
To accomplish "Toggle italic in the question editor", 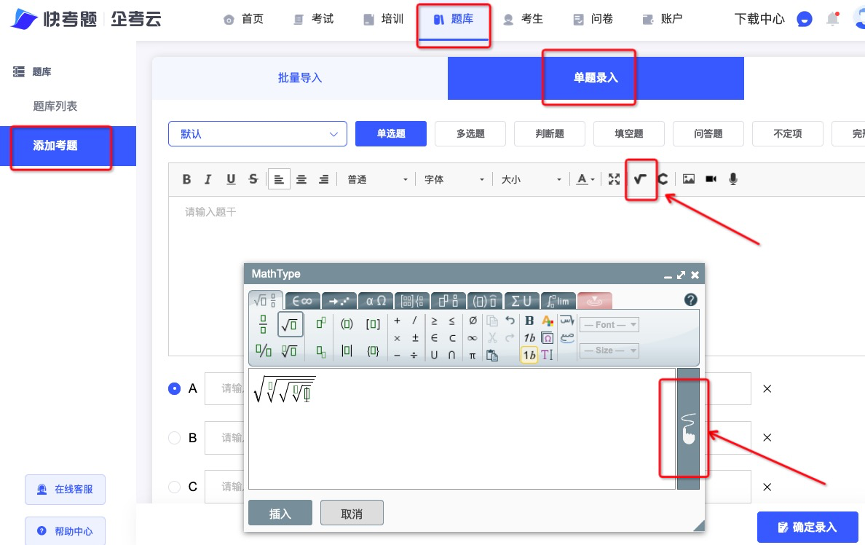I will point(208,179).
